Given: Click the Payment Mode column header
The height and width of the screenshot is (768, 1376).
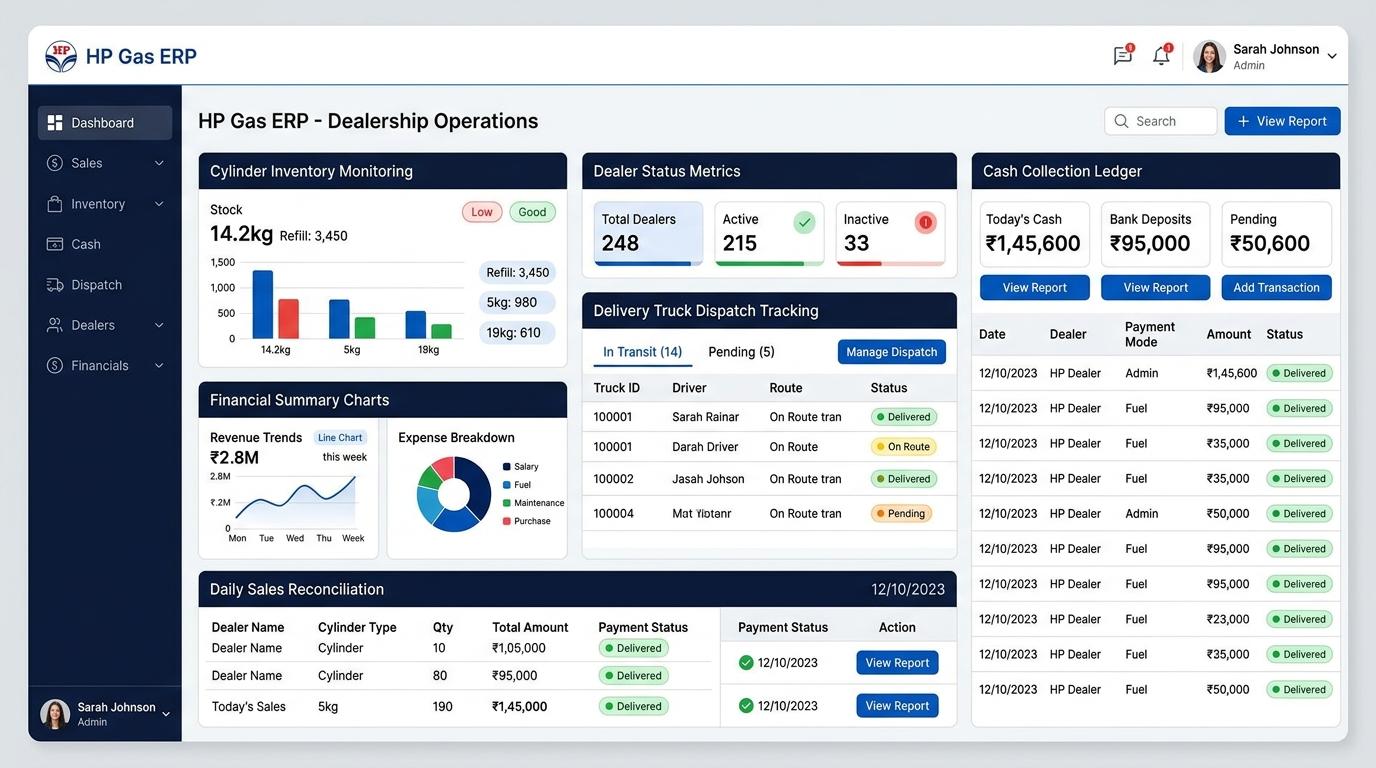Looking at the screenshot, I should tap(1150, 334).
